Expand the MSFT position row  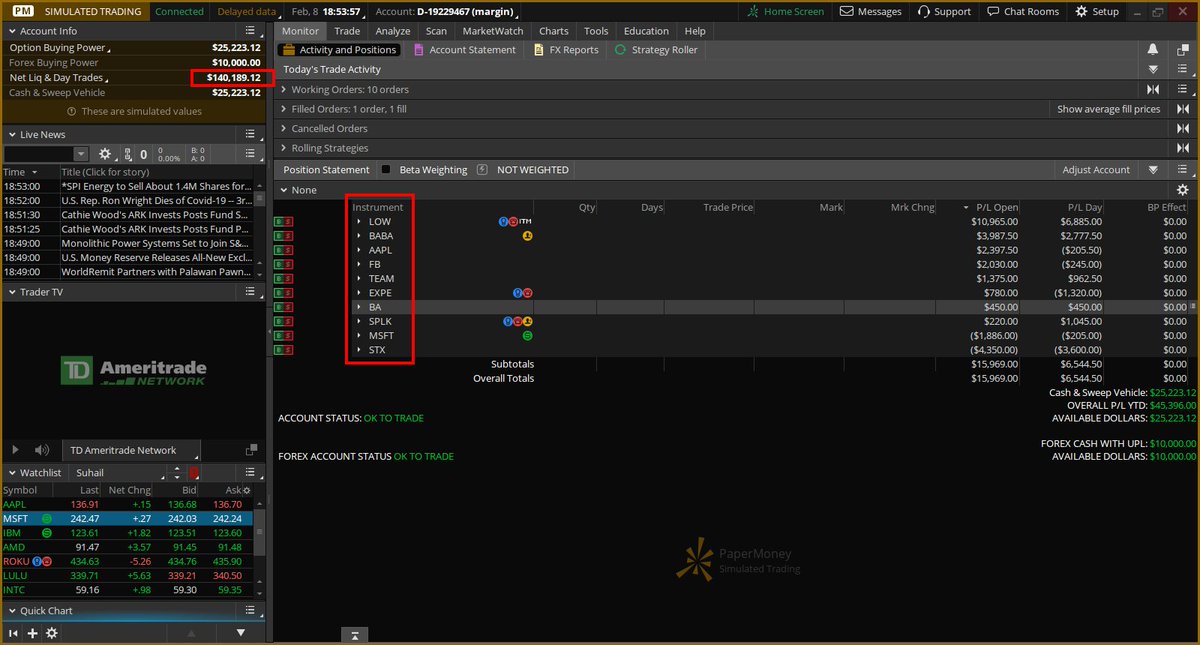[x=359, y=336]
